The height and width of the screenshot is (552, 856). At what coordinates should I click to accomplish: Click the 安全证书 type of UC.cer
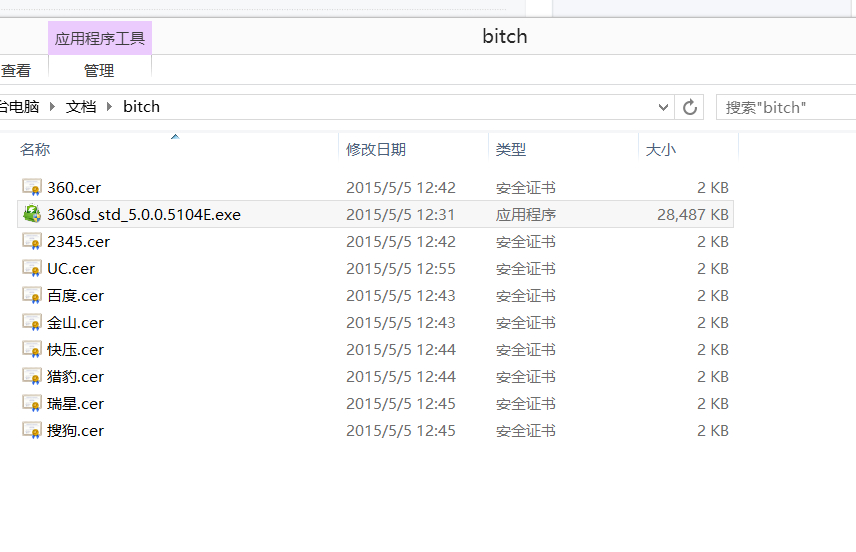[526, 269]
